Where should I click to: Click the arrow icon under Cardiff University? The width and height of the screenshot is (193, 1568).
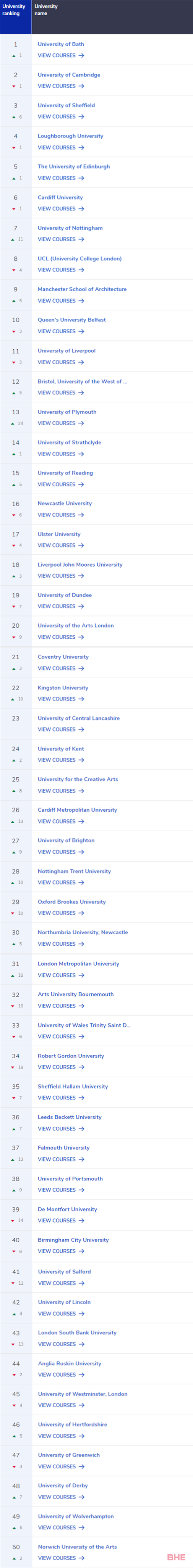81,209
